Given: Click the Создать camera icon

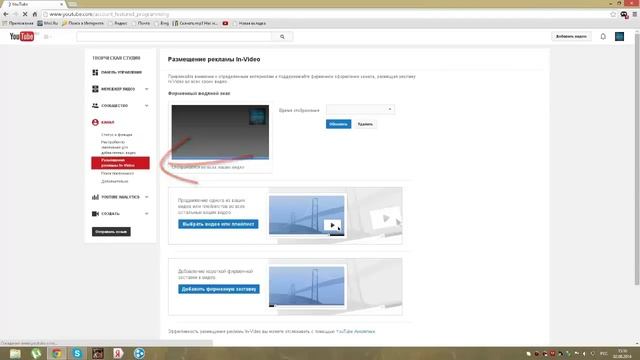Looking at the screenshot, I should pos(95,213).
